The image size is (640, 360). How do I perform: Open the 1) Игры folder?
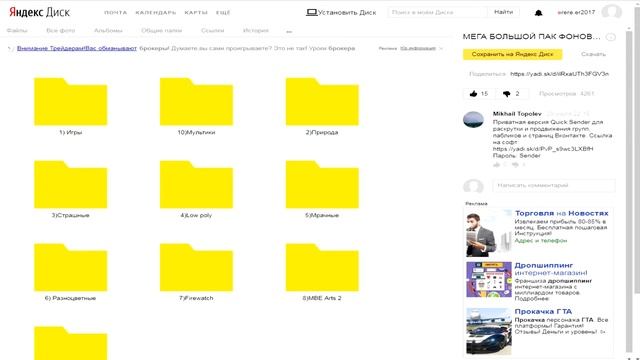point(71,102)
